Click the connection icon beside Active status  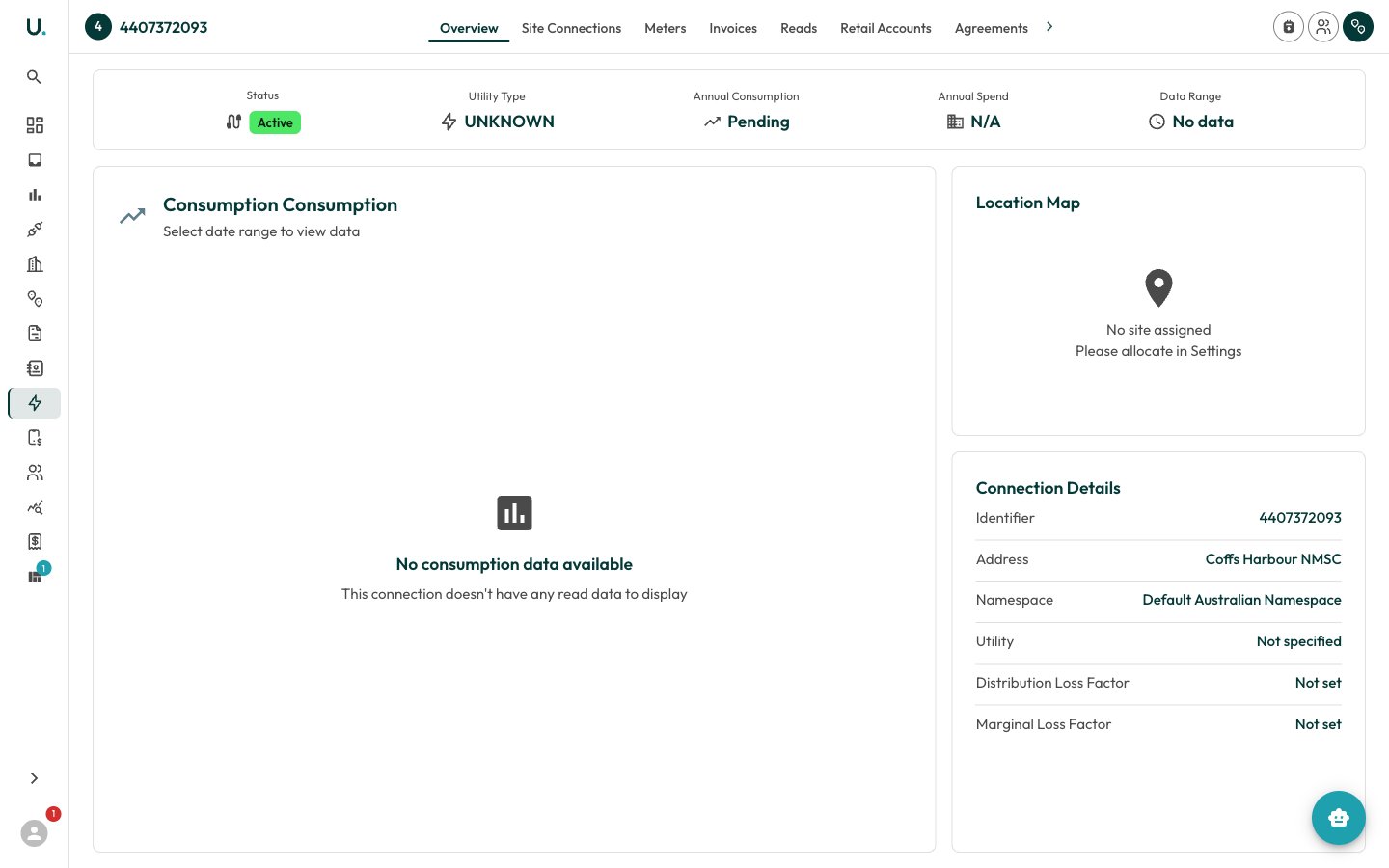233,122
